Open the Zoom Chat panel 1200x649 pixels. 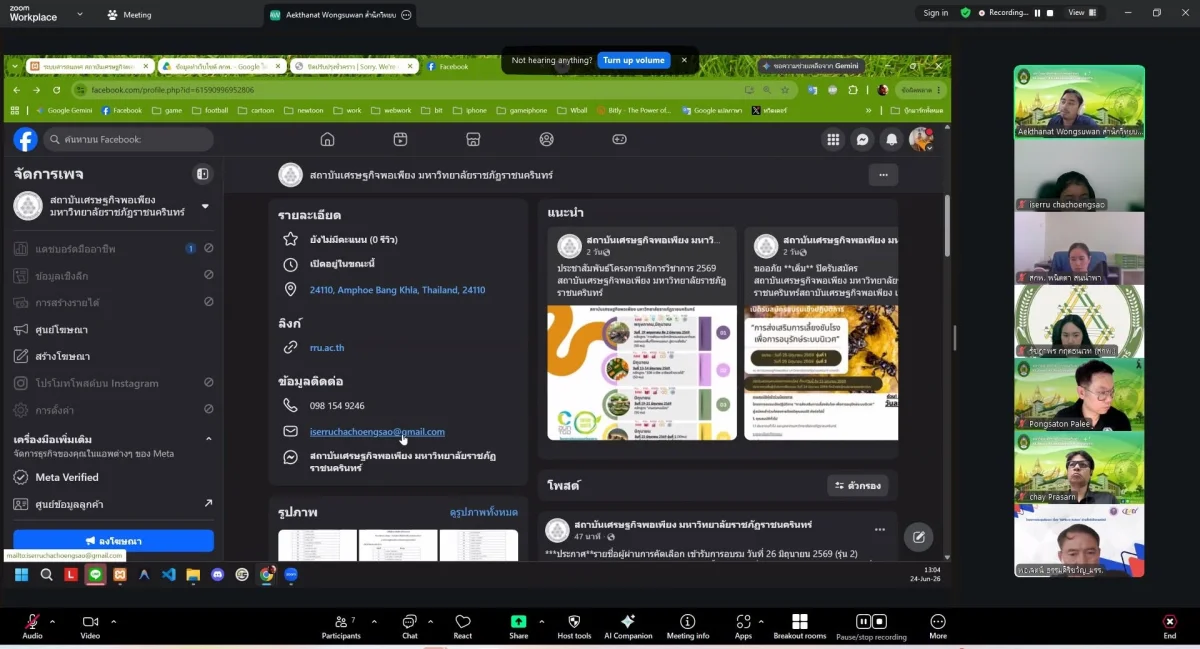tap(409, 626)
